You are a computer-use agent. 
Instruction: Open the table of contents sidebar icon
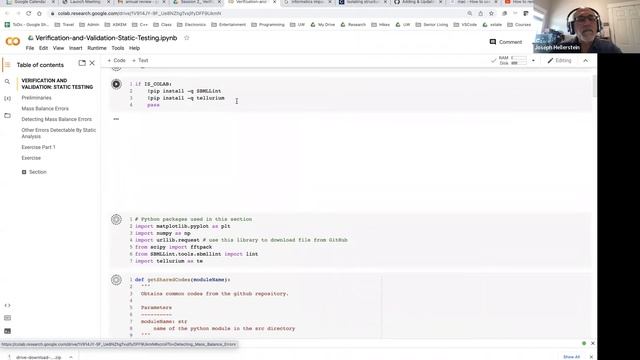(7, 64)
